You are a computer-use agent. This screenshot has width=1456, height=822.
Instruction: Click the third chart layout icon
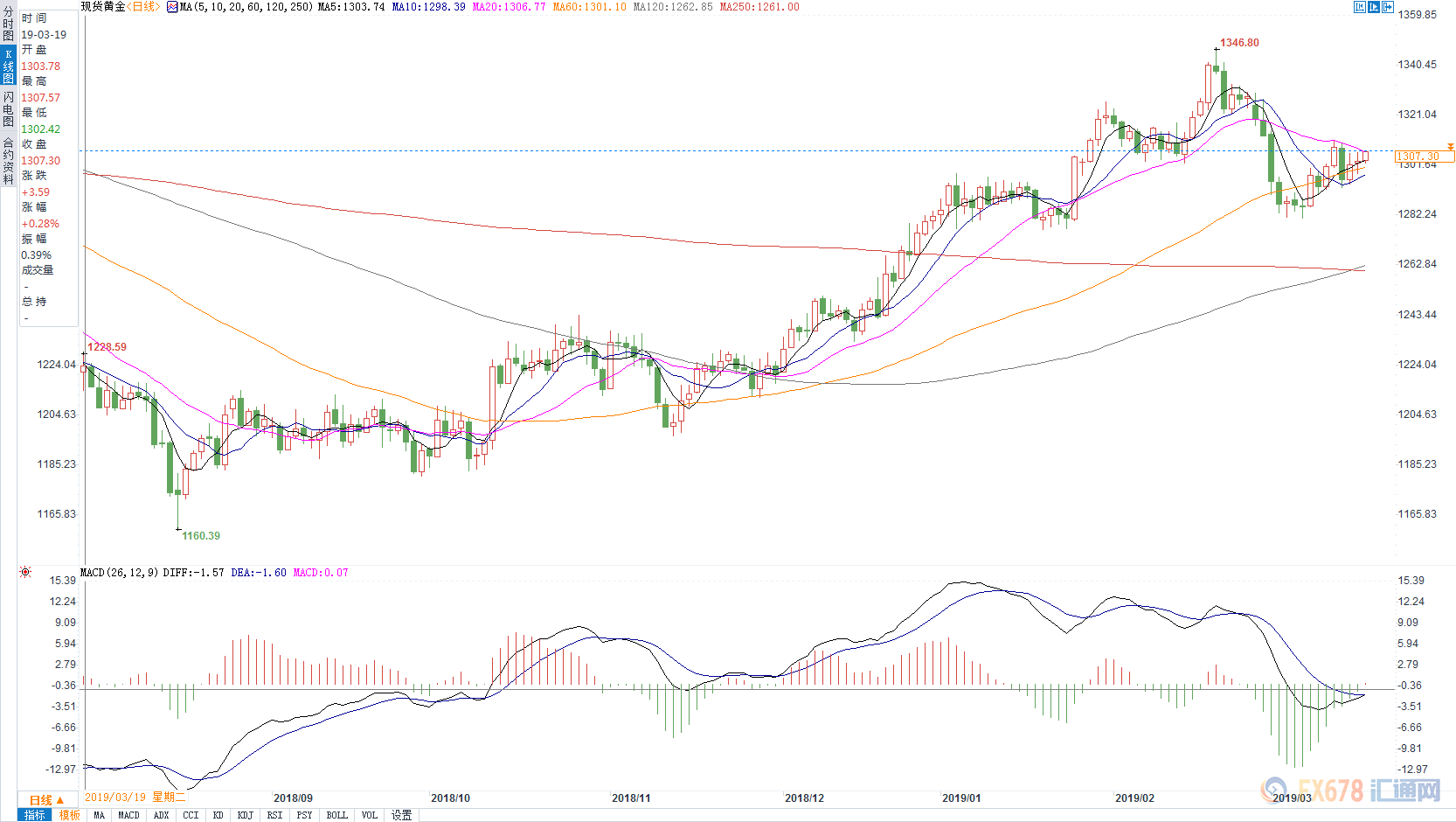1388,7
